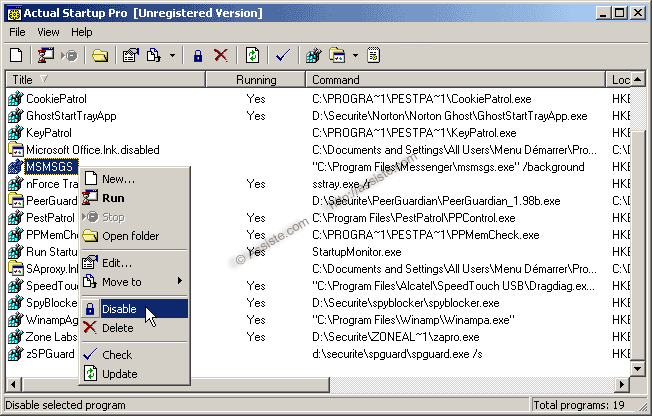Image resolution: width=652 pixels, height=416 pixels.
Task: Open the dropdown arrow beside folder view icon
Action: click(x=355, y=55)
